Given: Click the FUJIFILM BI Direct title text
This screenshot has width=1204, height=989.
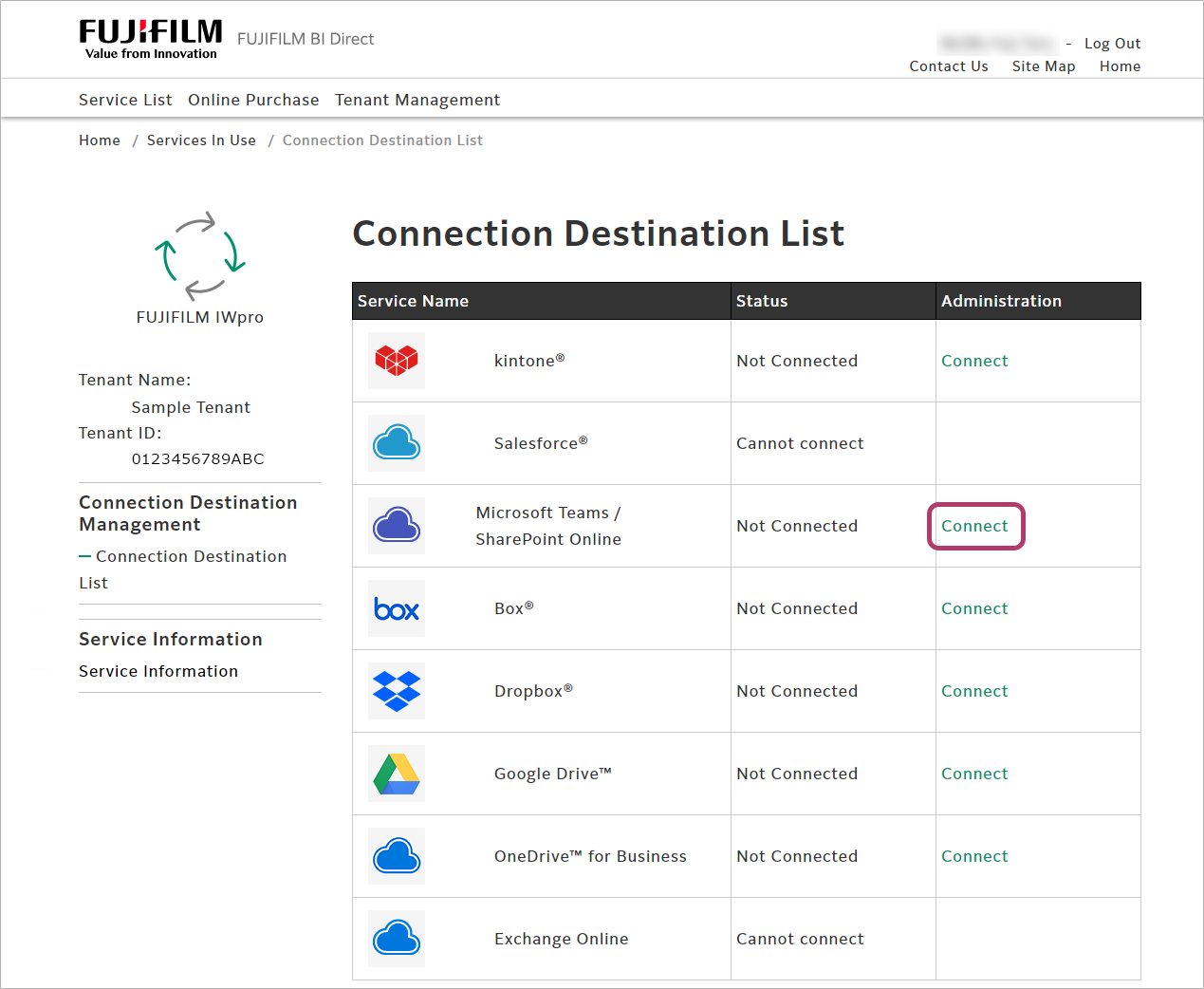Looking at the screenshot, I should (306, 39).
